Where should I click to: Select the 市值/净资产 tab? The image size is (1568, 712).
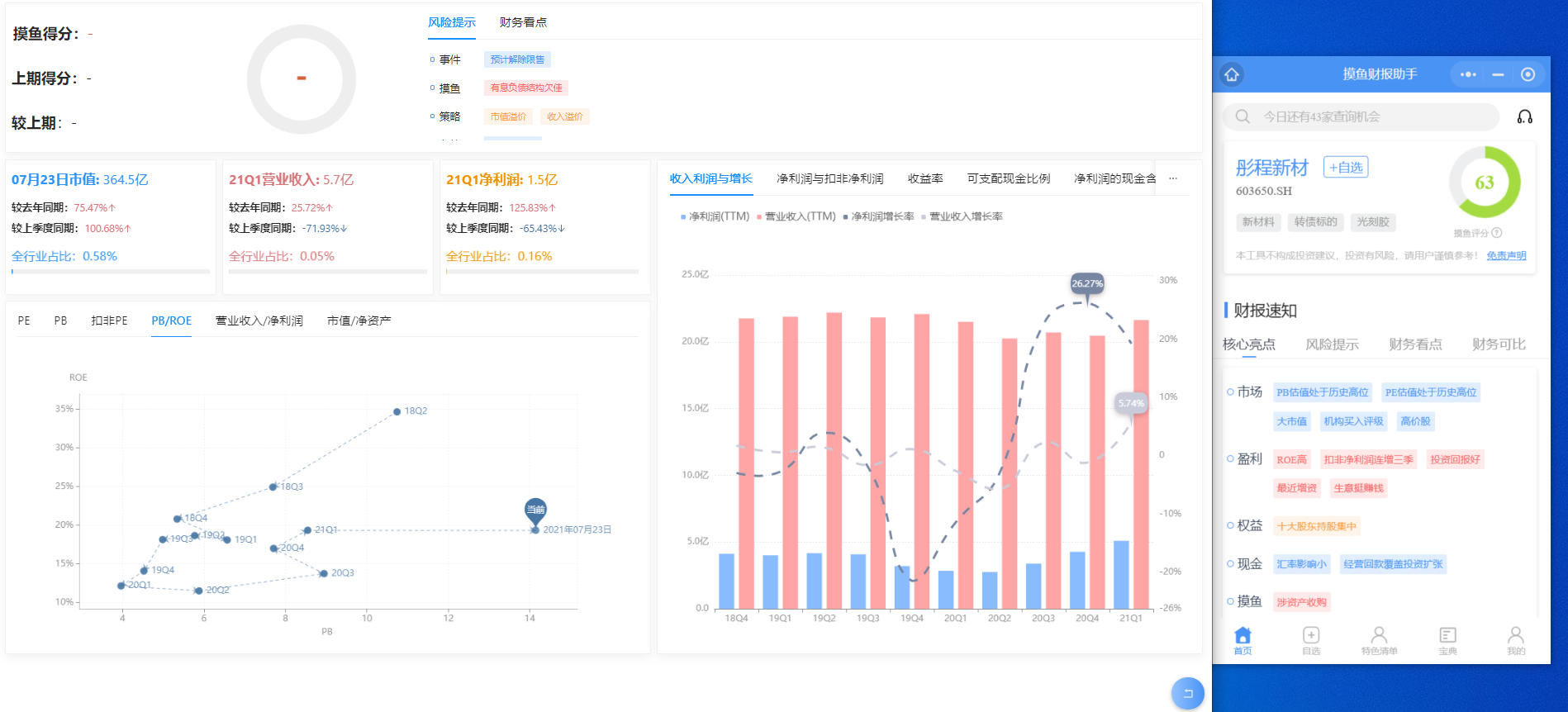tap(359, 320)
